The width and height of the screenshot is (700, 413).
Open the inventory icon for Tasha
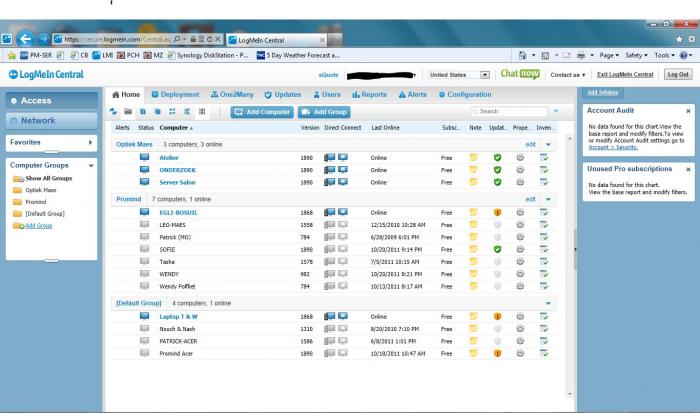tap(544, 262)
